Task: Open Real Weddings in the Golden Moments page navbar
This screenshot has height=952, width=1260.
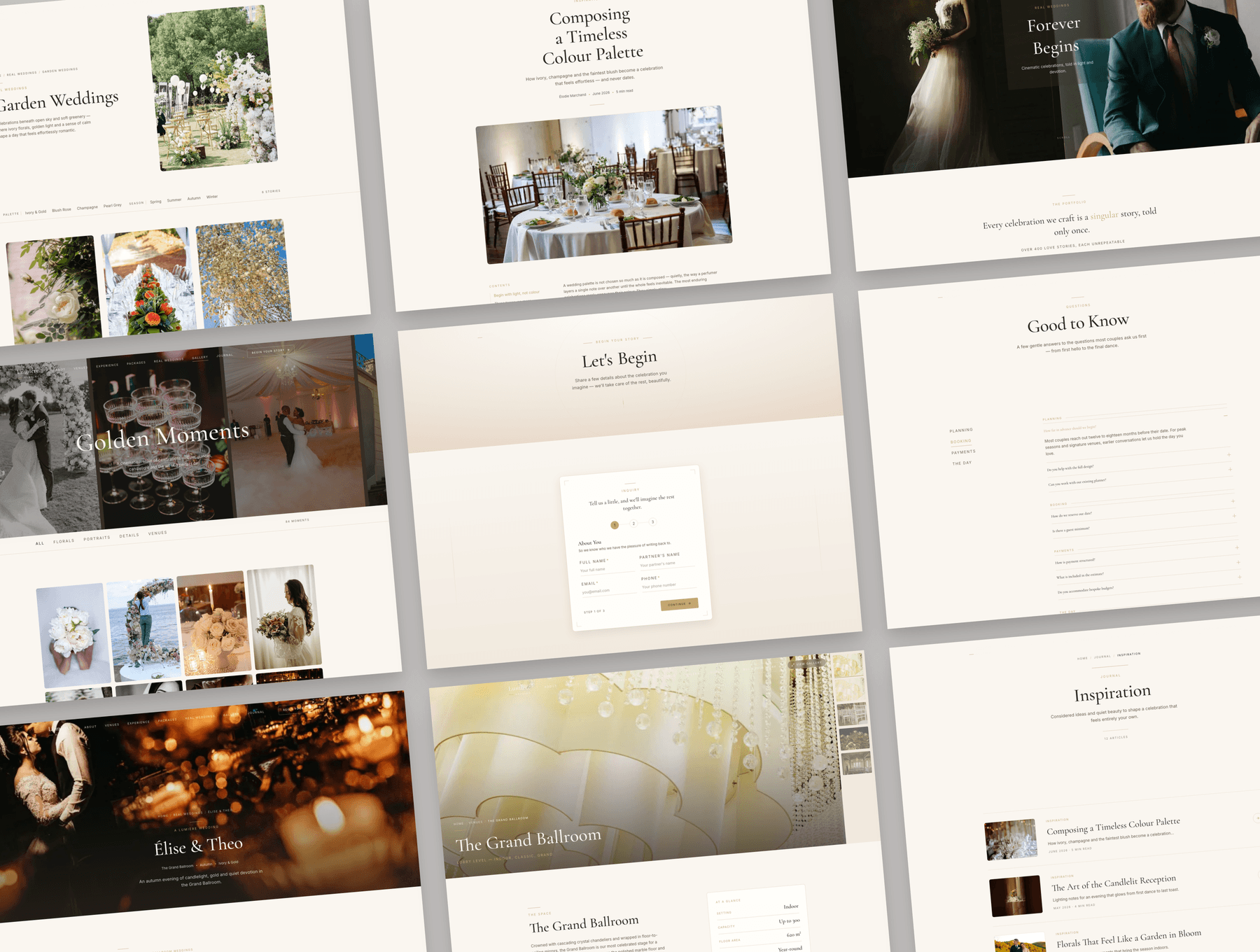Action: [x=169, y=360]
